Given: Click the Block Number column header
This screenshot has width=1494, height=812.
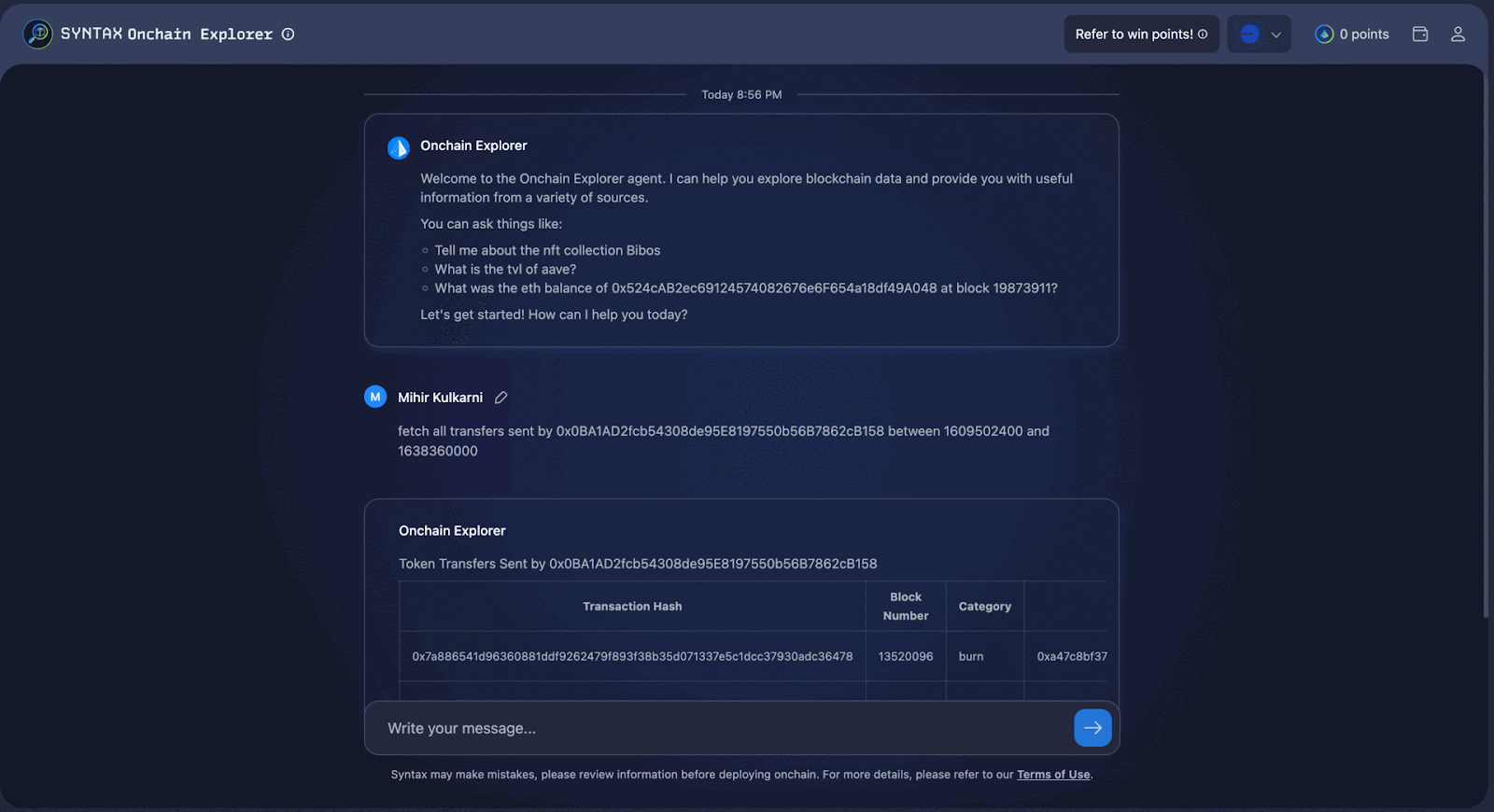Looking at the screenshot, I should pyautogui.click(x=906, y=607).
